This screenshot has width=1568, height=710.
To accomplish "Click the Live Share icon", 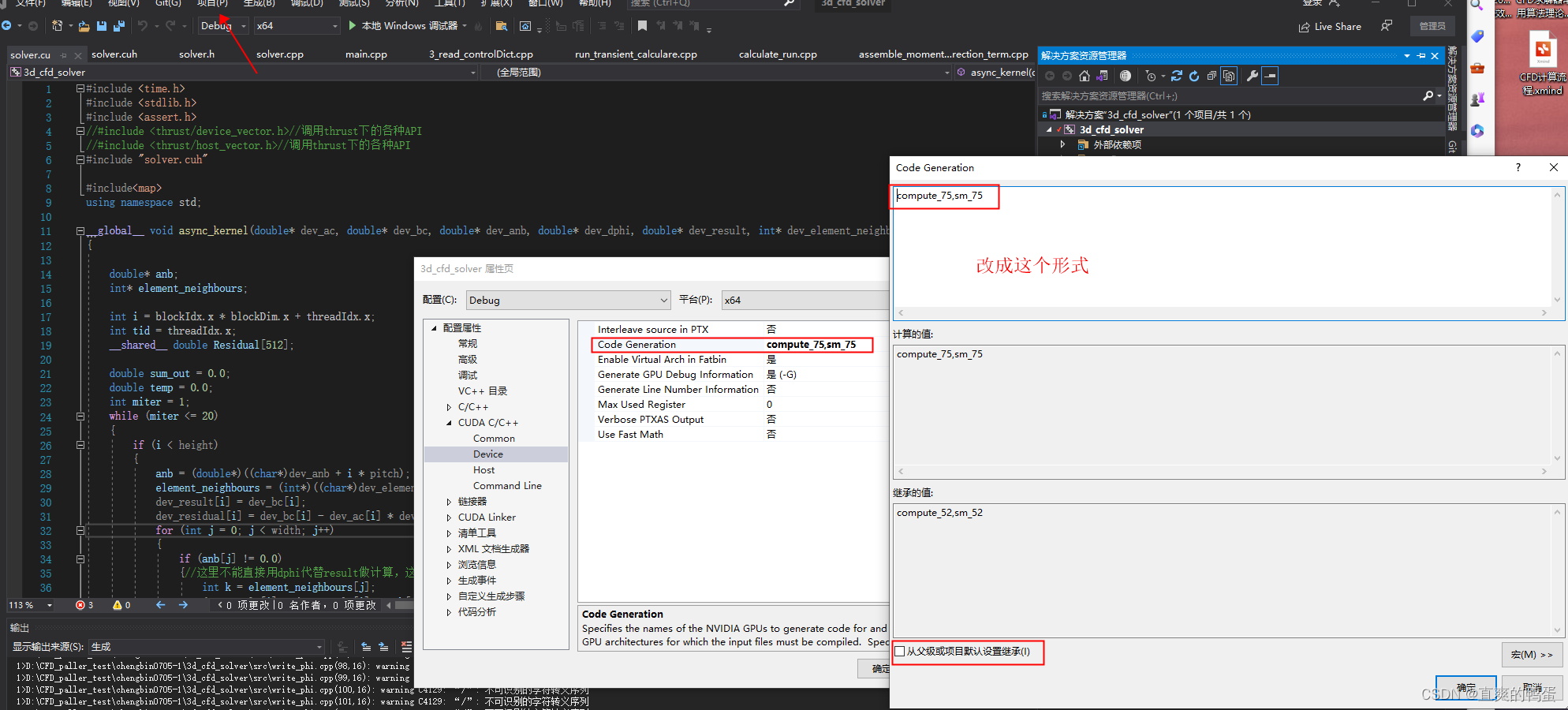I will tap(1330, 26).
